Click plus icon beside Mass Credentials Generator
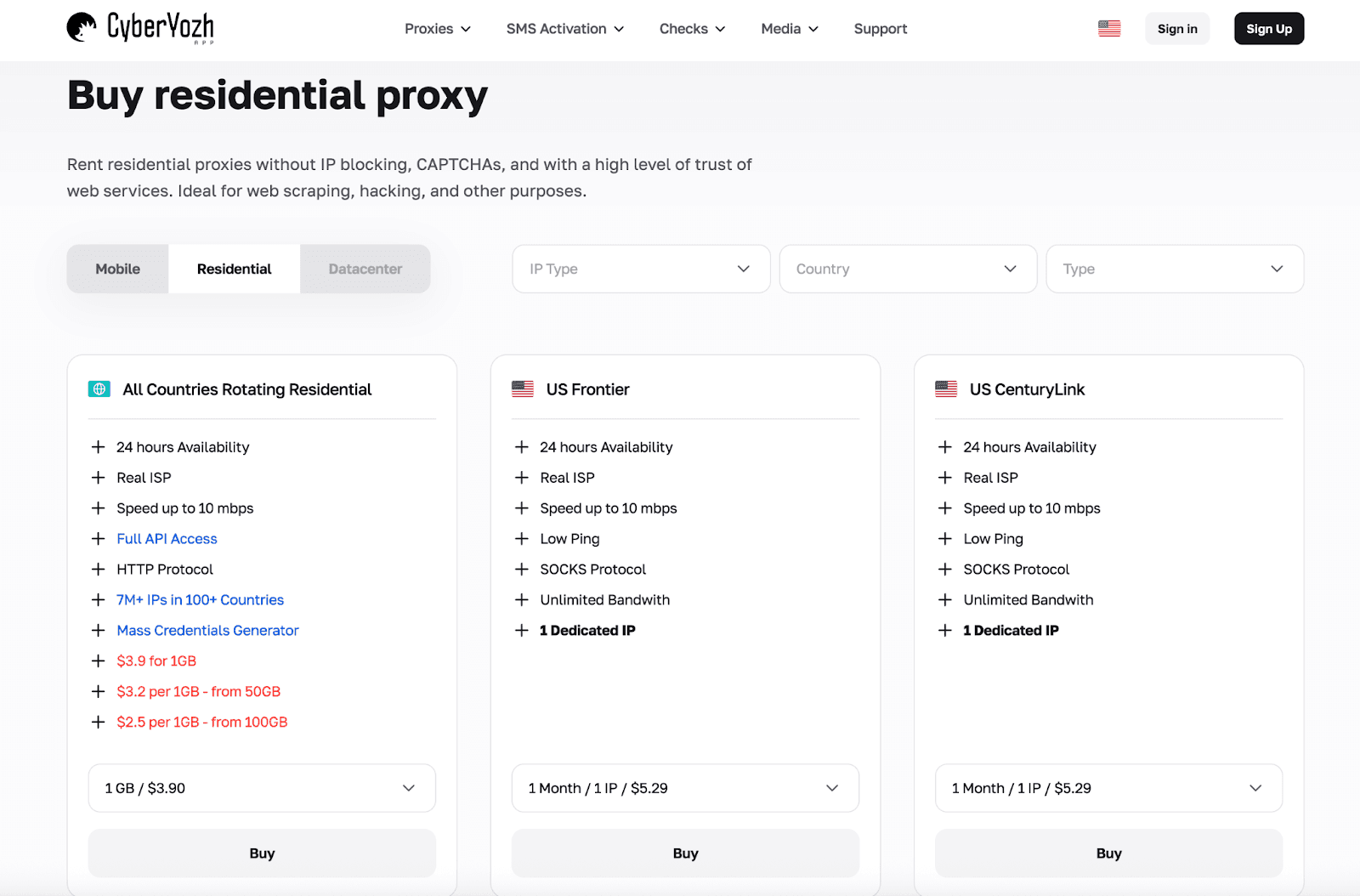The height and width of the screenshot is (896, 1360). 99,631
